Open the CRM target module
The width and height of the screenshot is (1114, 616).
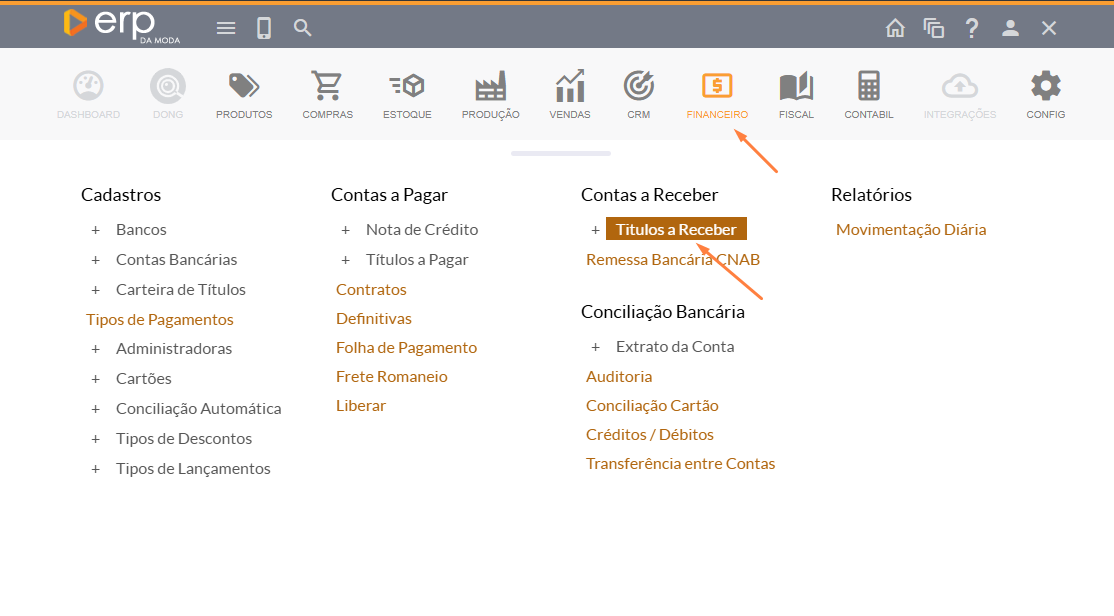(638, 94)
